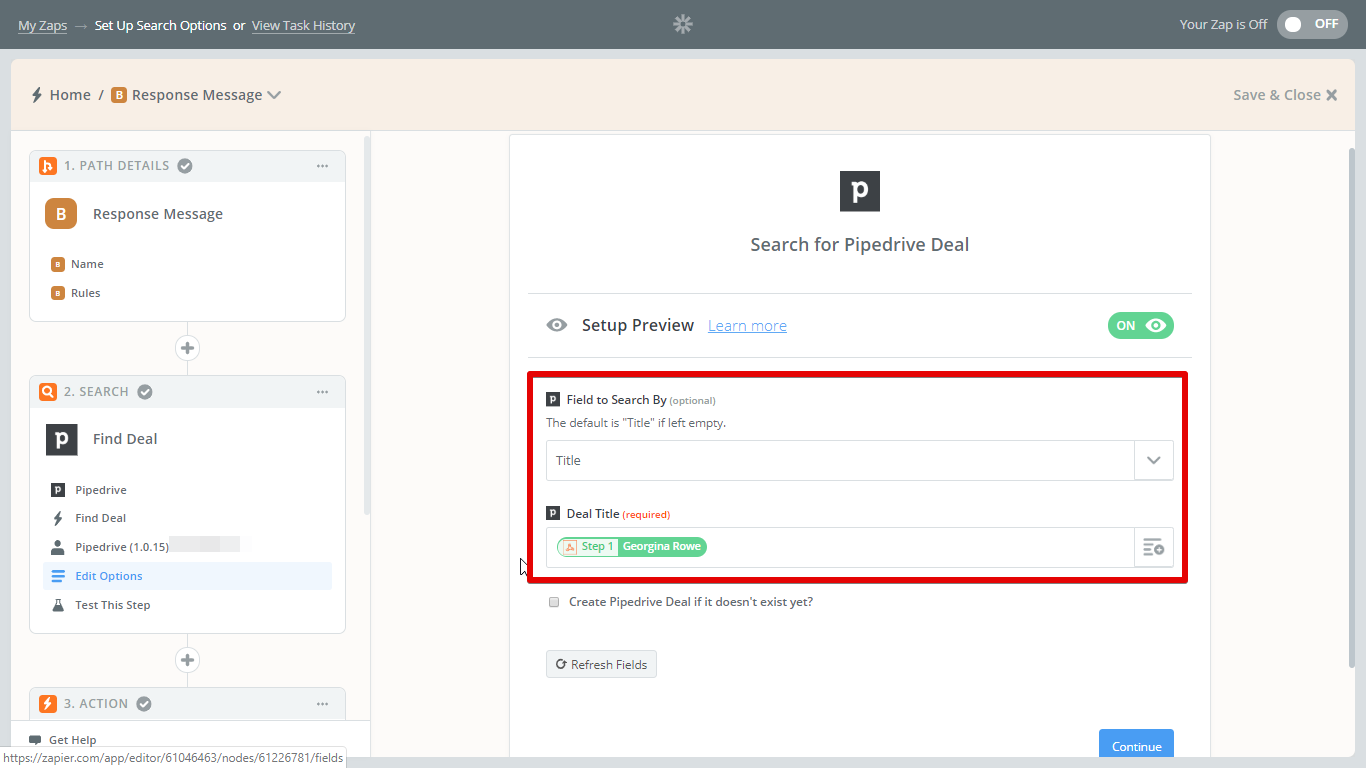This screenshot has height=768, width=1366.
Task: Click the orange B path icon in breadcrumb
Action: coord(119,95)
